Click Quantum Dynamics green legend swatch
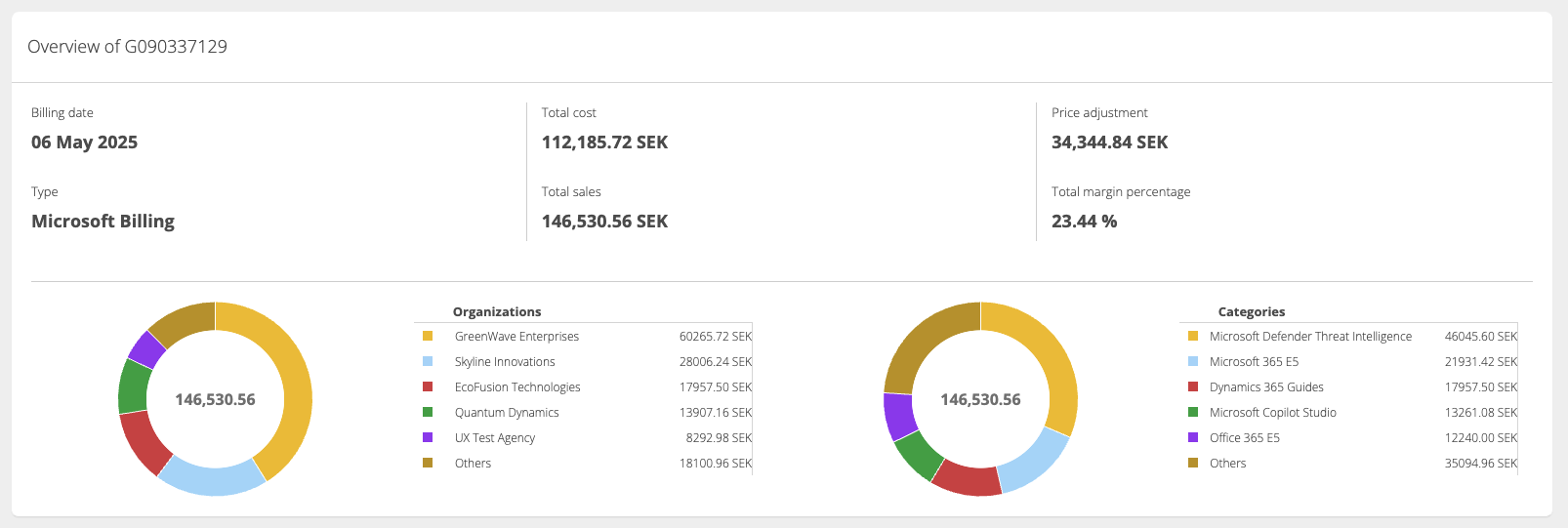1568x528 pixels. (428, 412)
